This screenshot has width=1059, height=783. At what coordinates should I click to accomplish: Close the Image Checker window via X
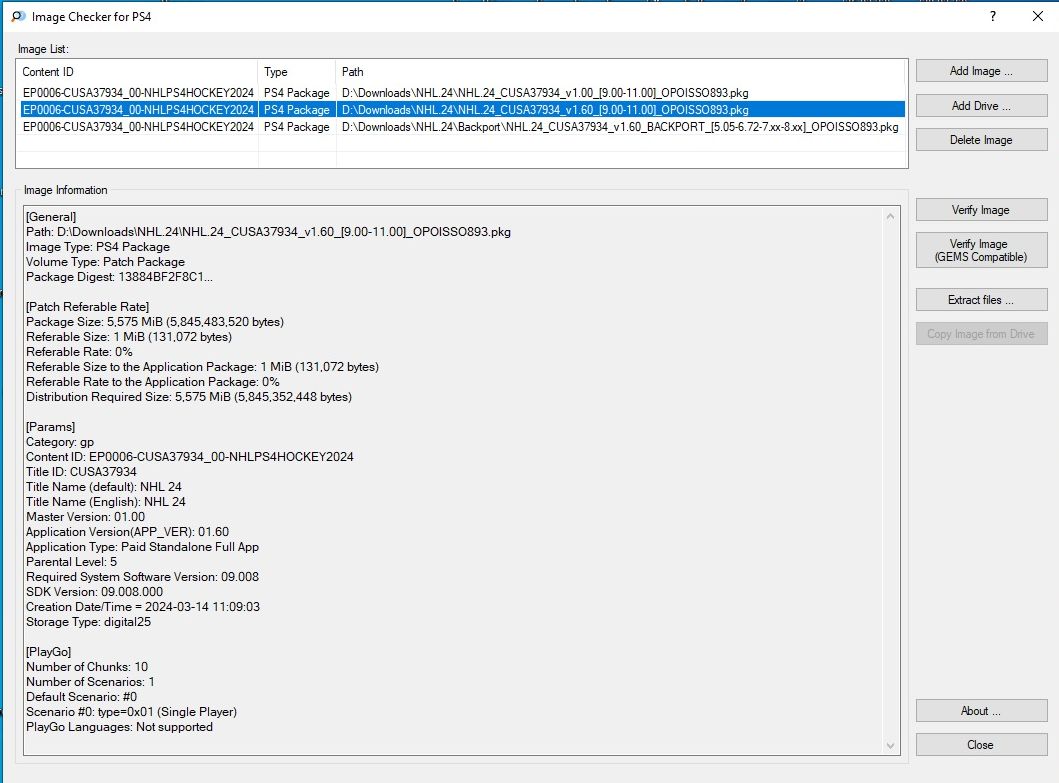1038,16
